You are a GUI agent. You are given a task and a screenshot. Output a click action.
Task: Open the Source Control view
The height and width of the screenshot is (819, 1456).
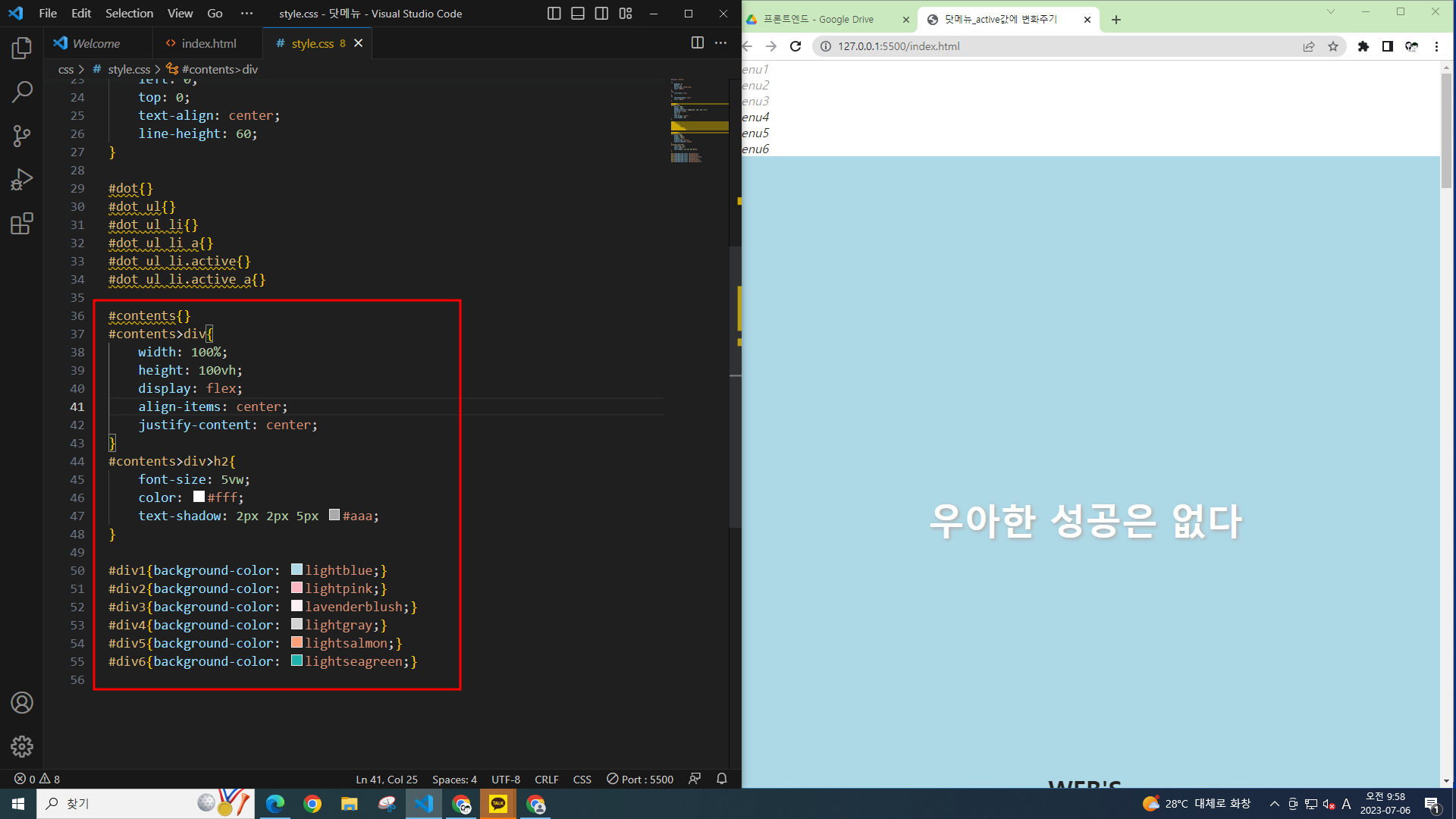pos(21,136)
